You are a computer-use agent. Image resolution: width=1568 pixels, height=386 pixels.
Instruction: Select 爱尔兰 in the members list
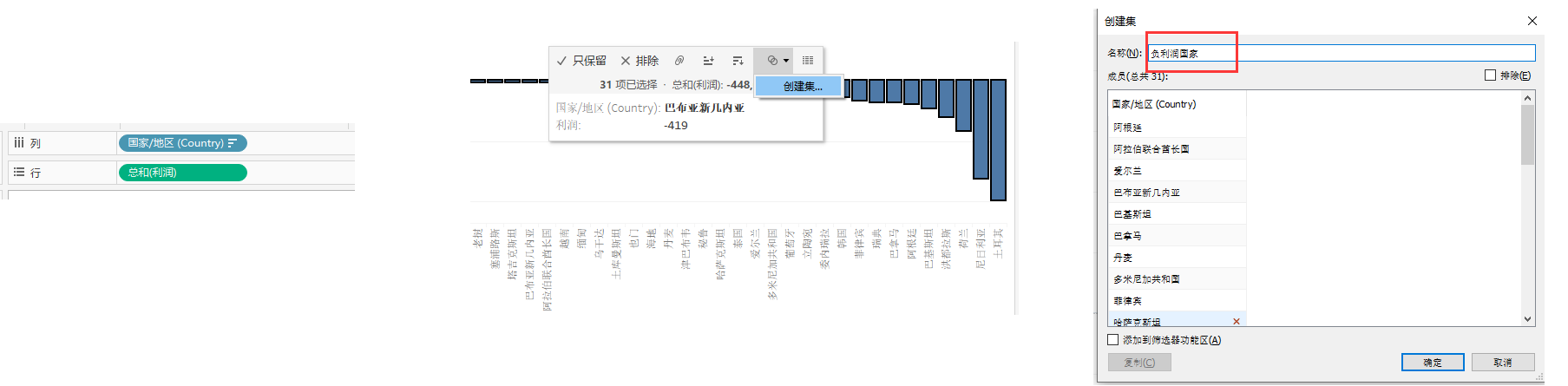1177,171
